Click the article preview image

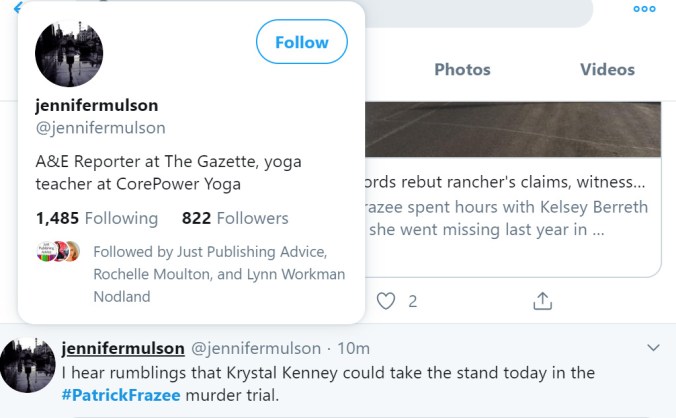point(510,128)
